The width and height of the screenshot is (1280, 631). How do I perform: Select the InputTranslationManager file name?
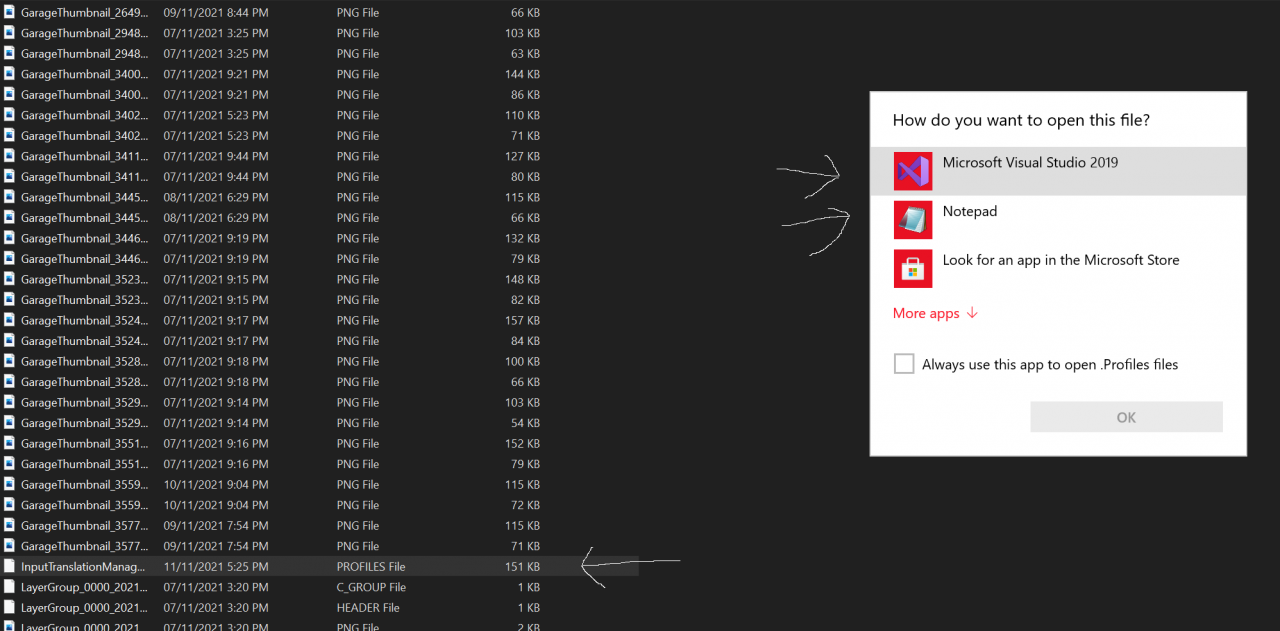pos(83,567)
